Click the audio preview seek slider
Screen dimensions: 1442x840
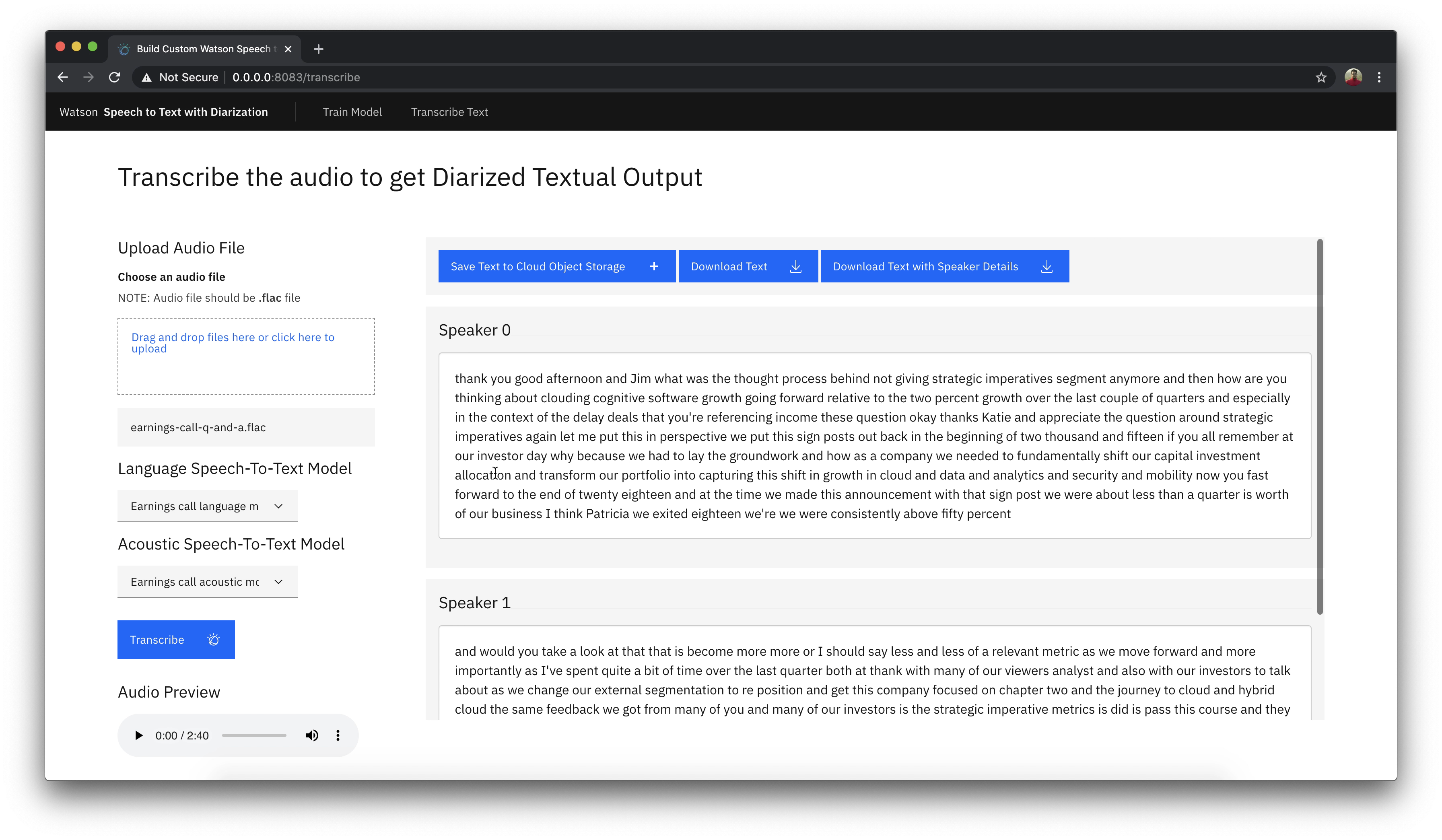[x=254, y=735]
